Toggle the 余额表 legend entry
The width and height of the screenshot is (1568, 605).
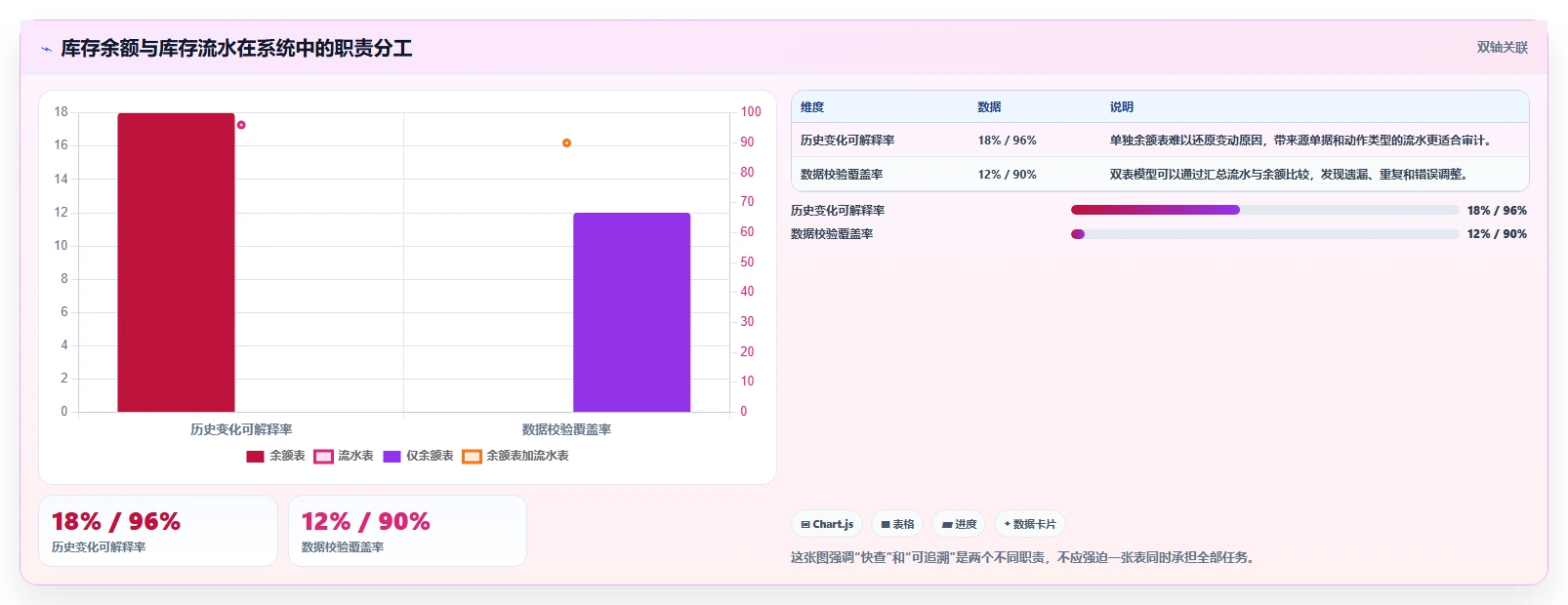[x=275, y=456]
